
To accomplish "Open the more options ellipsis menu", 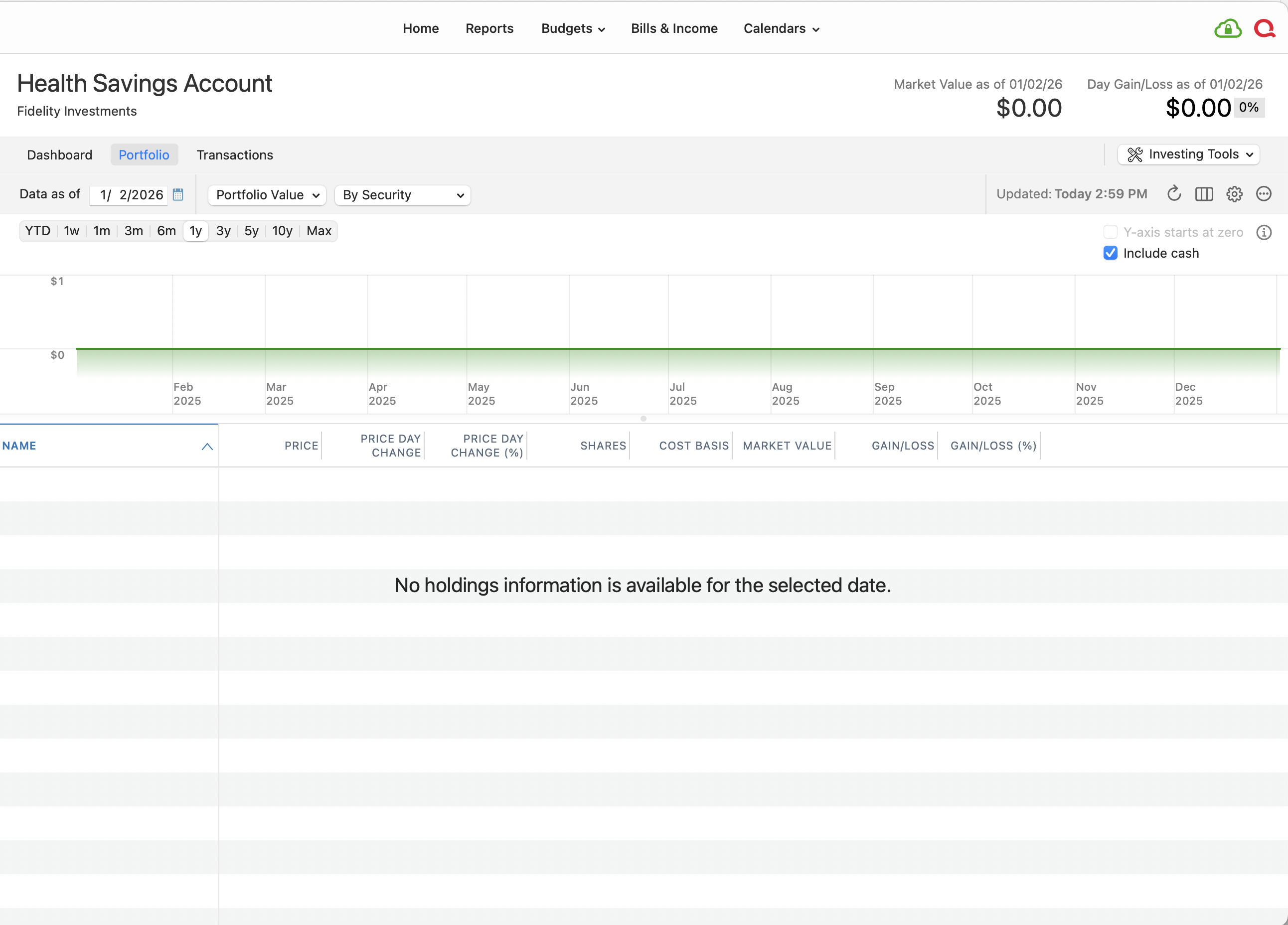I will pyautogui.click(x=1264, y=194).
